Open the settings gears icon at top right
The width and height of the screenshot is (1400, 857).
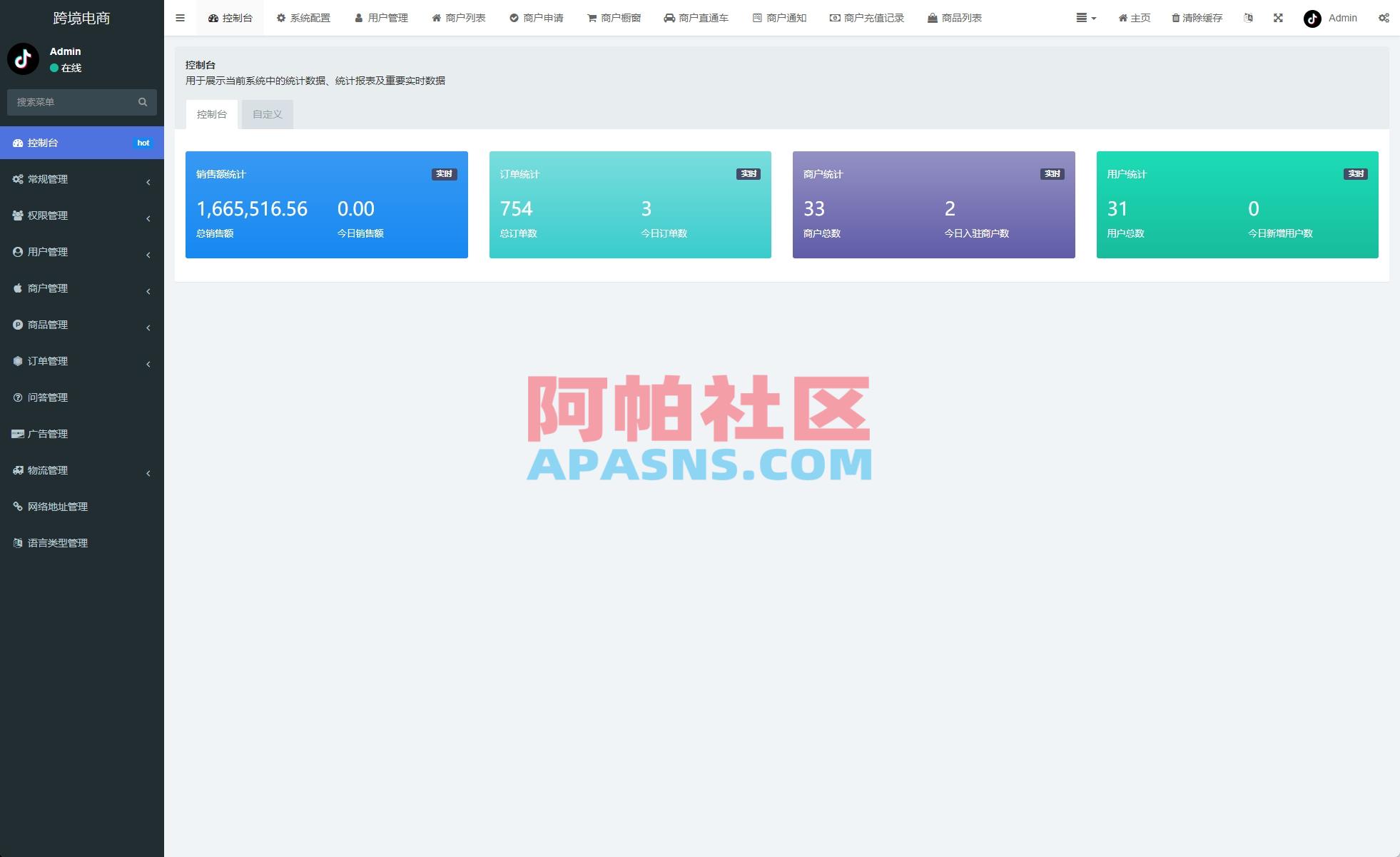[1384, 18]
